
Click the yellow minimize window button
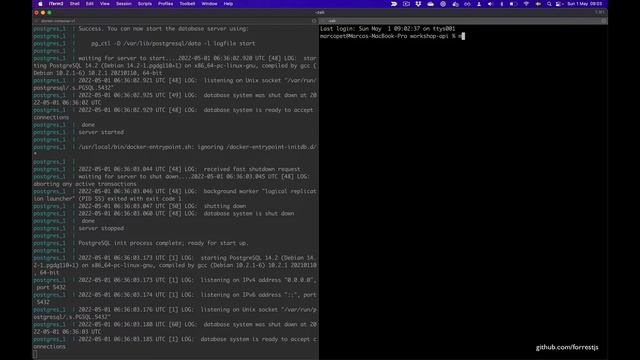43,13
